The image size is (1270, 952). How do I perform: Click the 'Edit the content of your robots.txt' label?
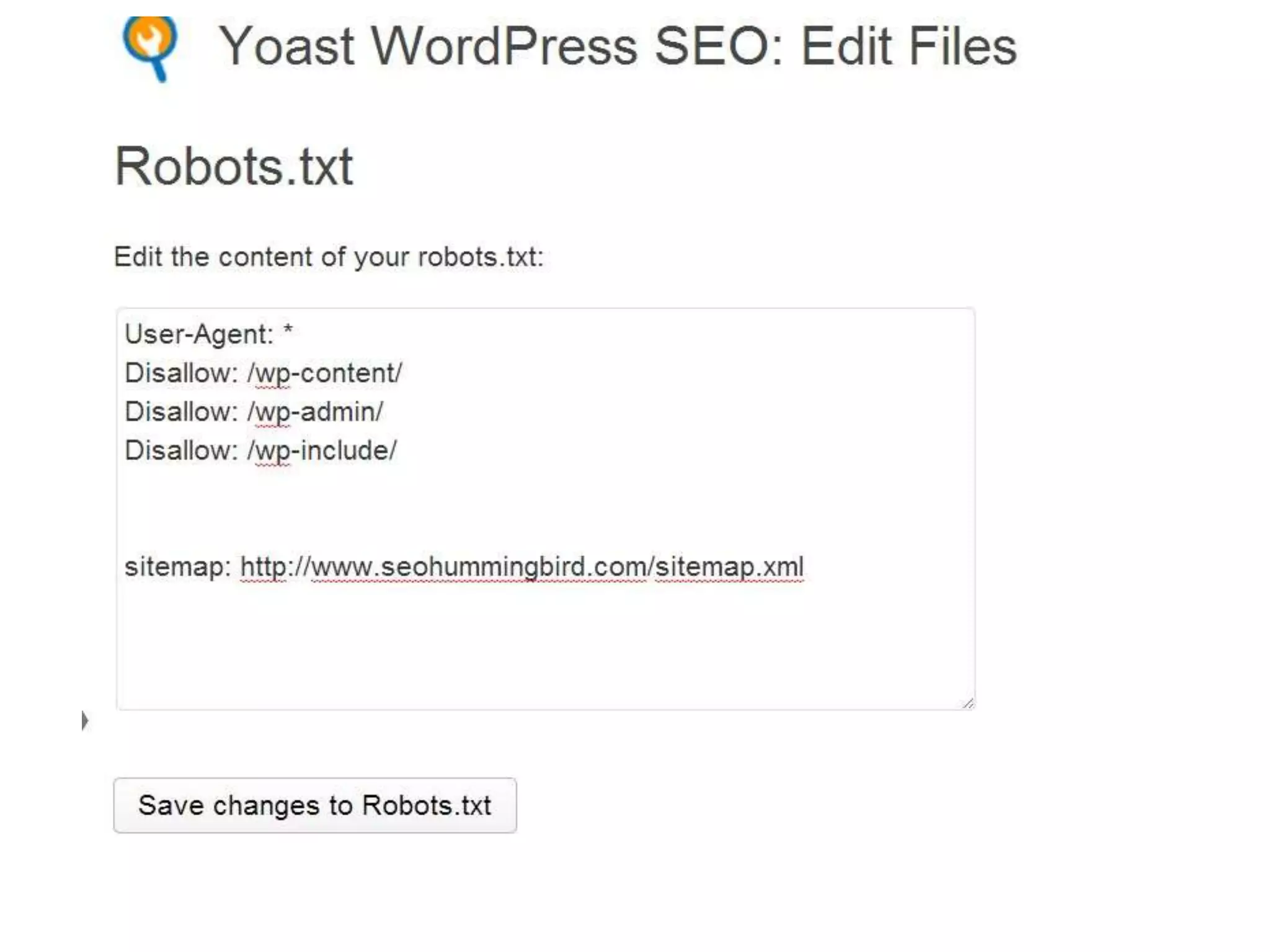pyautogui.click(x=329, y=257)
